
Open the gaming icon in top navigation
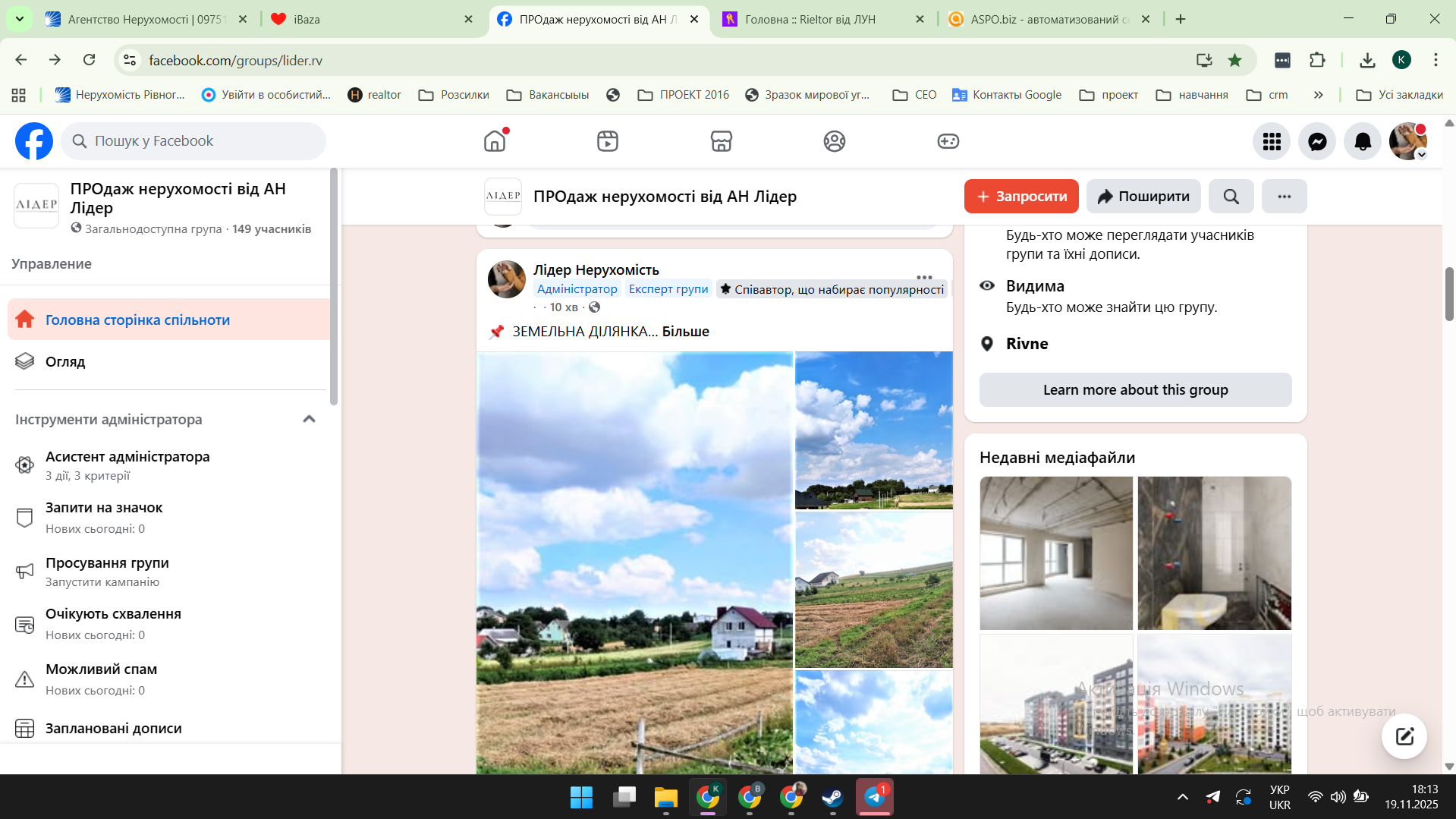pyautogui.click(x=948, y=141)
